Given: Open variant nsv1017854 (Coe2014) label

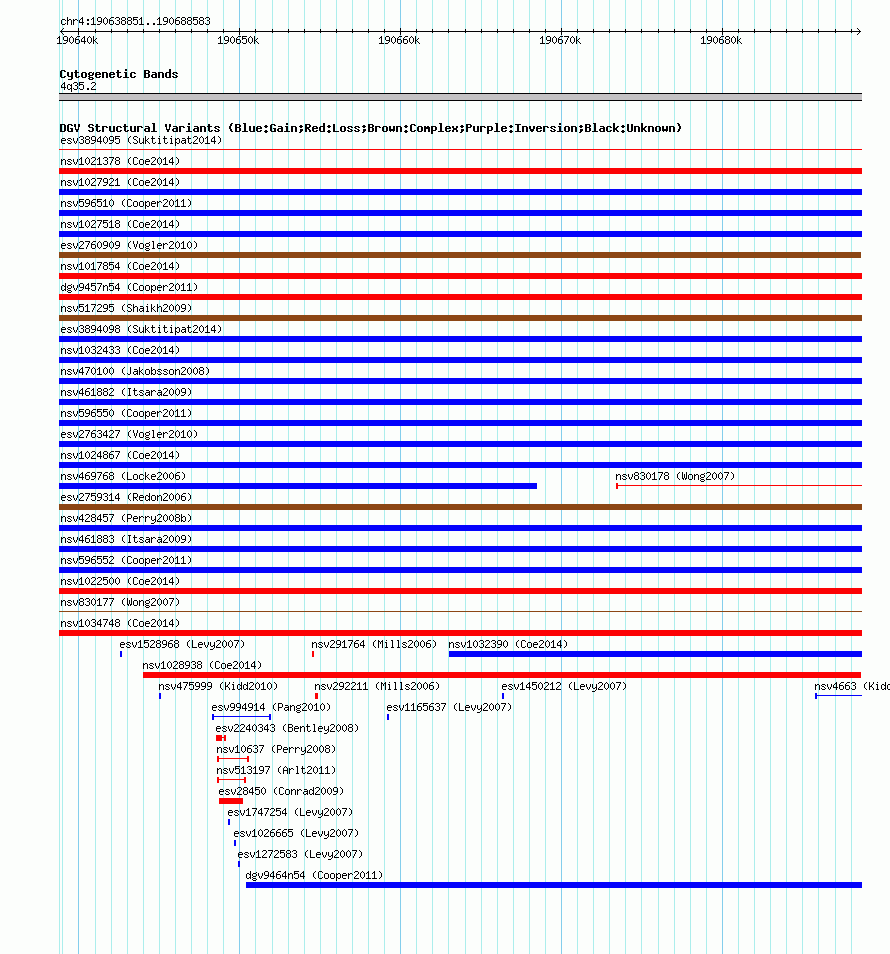Looking at the screenshot, I should coord(120,266).
